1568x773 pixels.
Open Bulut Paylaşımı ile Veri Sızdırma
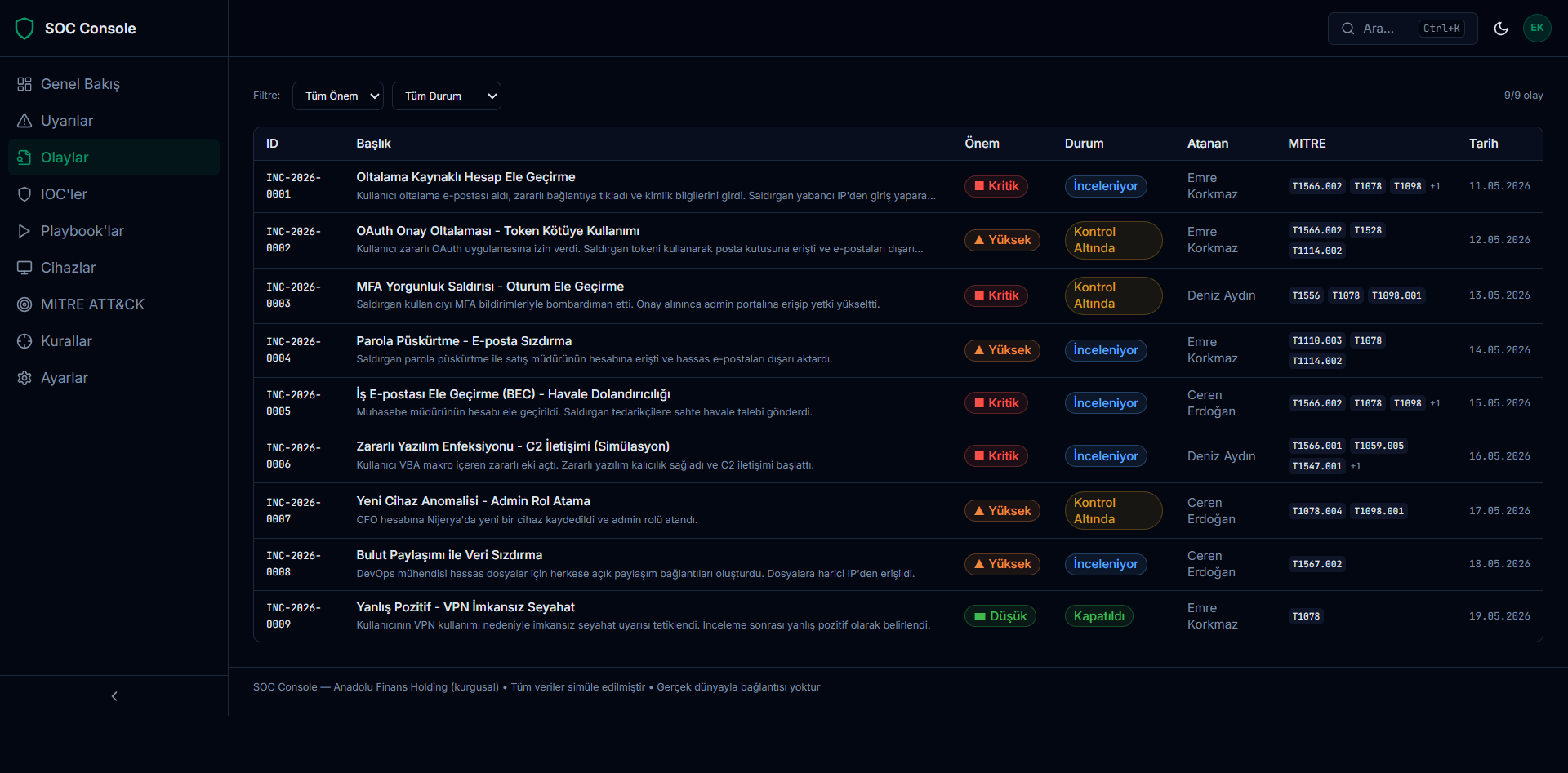449,555
